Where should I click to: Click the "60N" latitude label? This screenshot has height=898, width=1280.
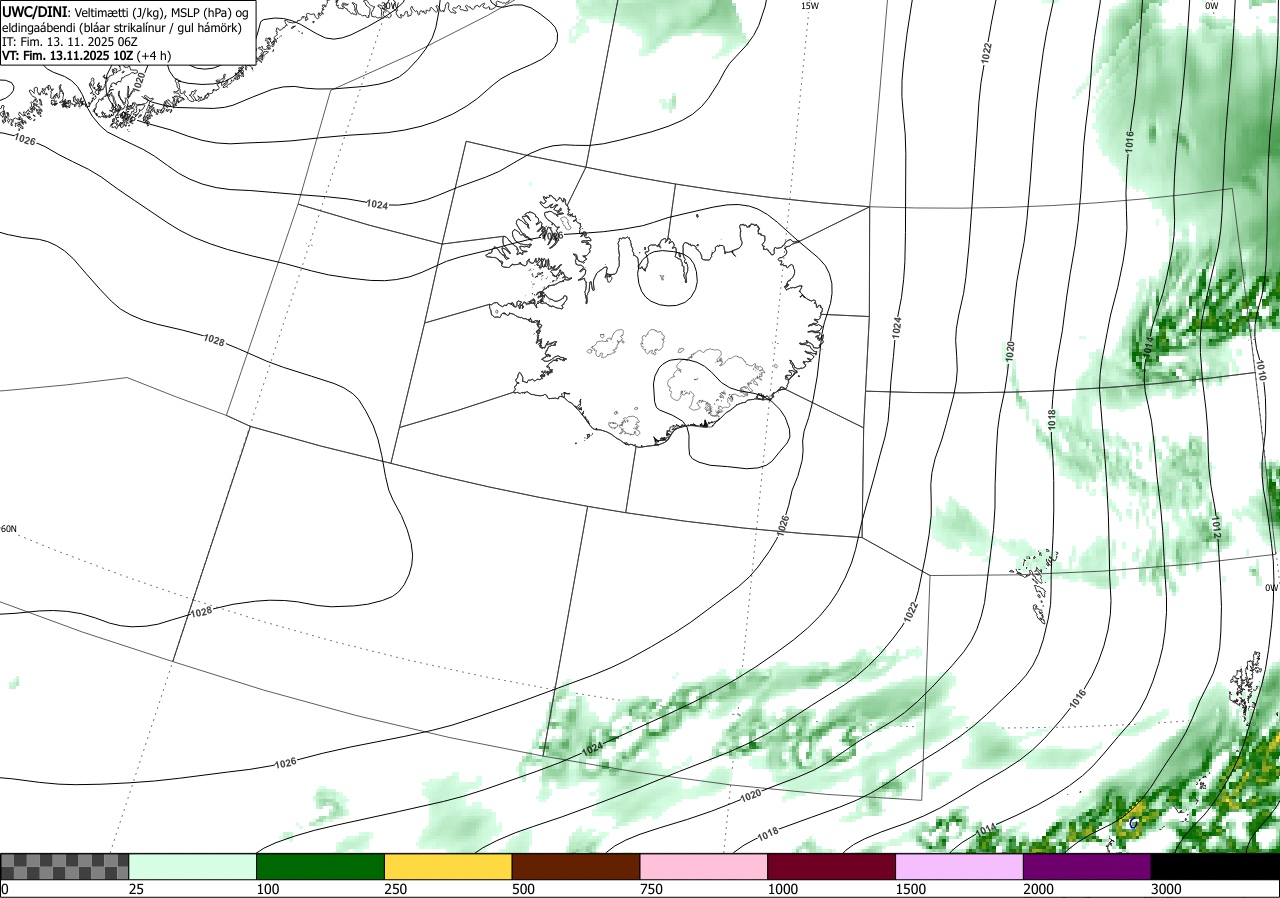pyautogui.click(x=9, y=529)
